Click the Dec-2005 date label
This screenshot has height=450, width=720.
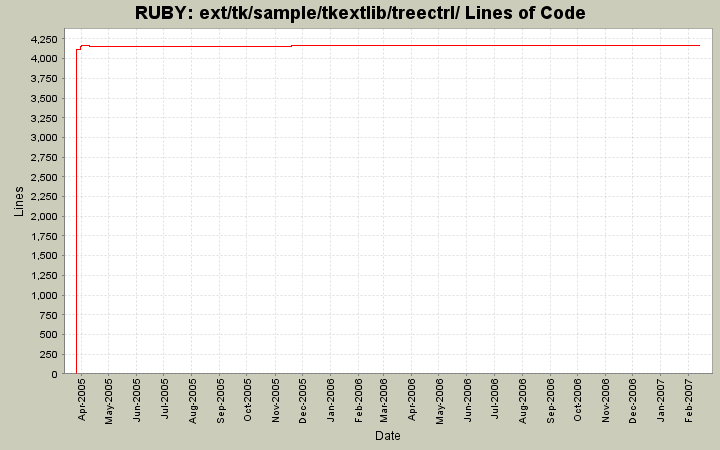[x=302, y=401]
